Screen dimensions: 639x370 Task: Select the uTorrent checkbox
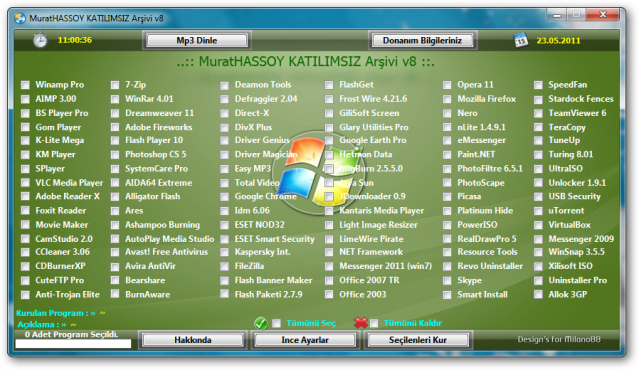pos(538,211)
